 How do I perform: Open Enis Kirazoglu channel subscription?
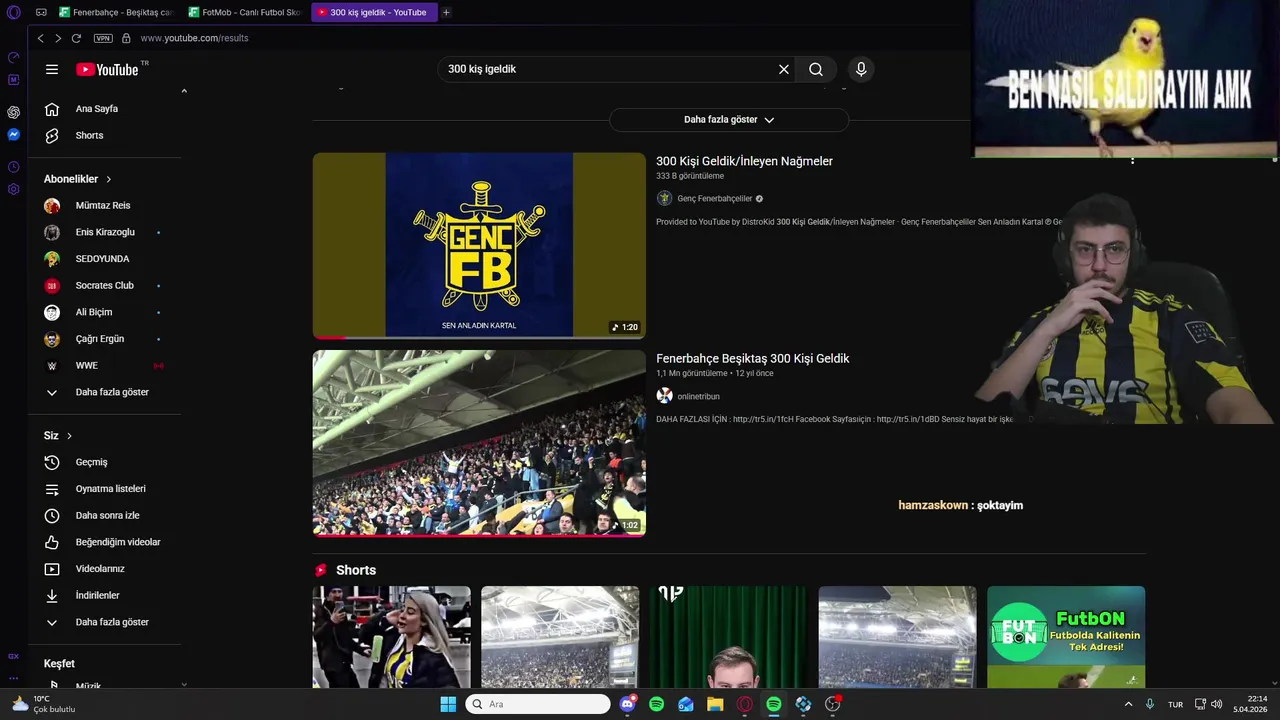coord(105,232)
